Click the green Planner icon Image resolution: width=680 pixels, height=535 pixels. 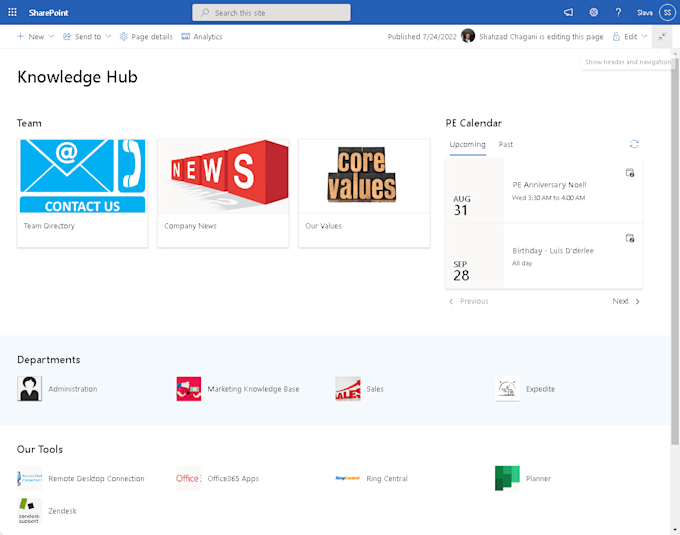pyautogui.click(x=507, y=479)
